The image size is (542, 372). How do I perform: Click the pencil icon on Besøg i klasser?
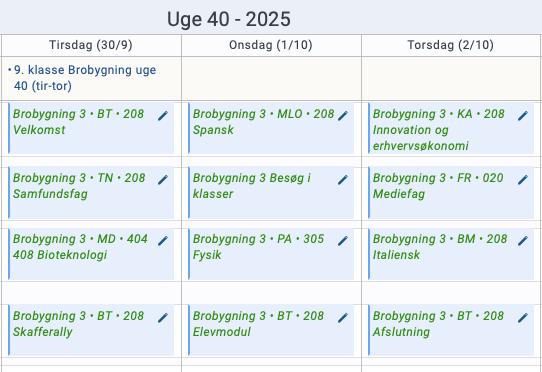coord(343,180)
